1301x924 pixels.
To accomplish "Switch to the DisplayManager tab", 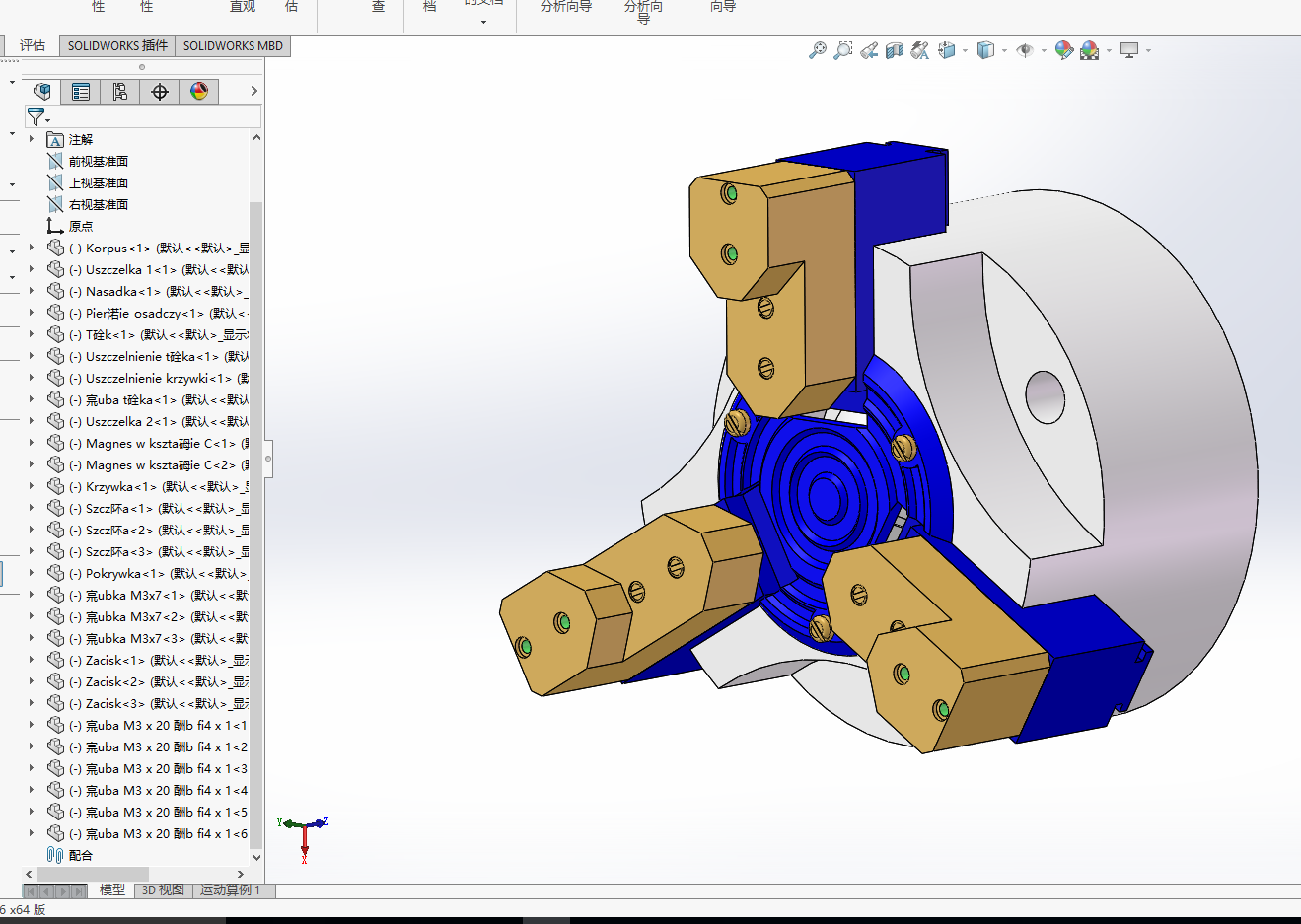I will click(199, 92).
